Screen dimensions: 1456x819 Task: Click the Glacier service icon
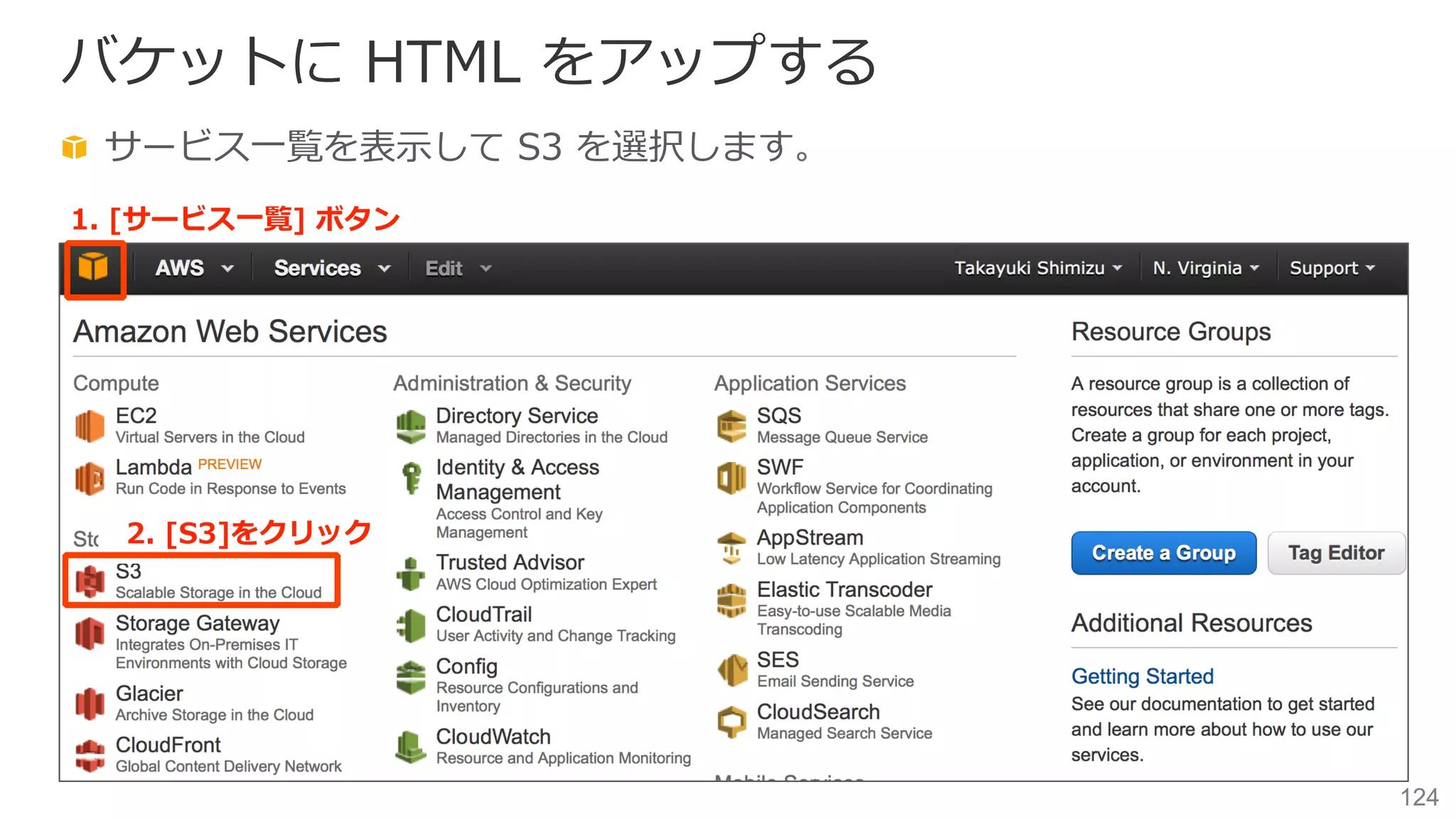(x=90, y=704)
